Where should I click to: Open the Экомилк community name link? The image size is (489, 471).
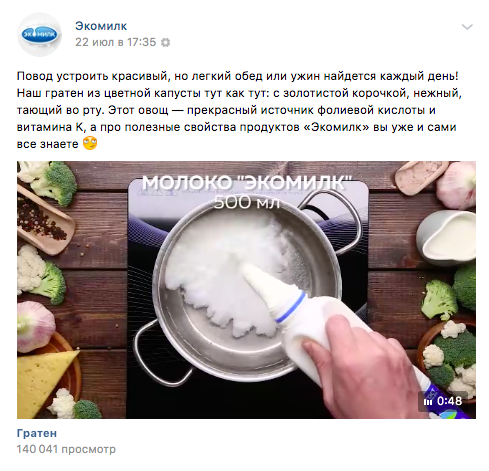click(x=101, y=26)
